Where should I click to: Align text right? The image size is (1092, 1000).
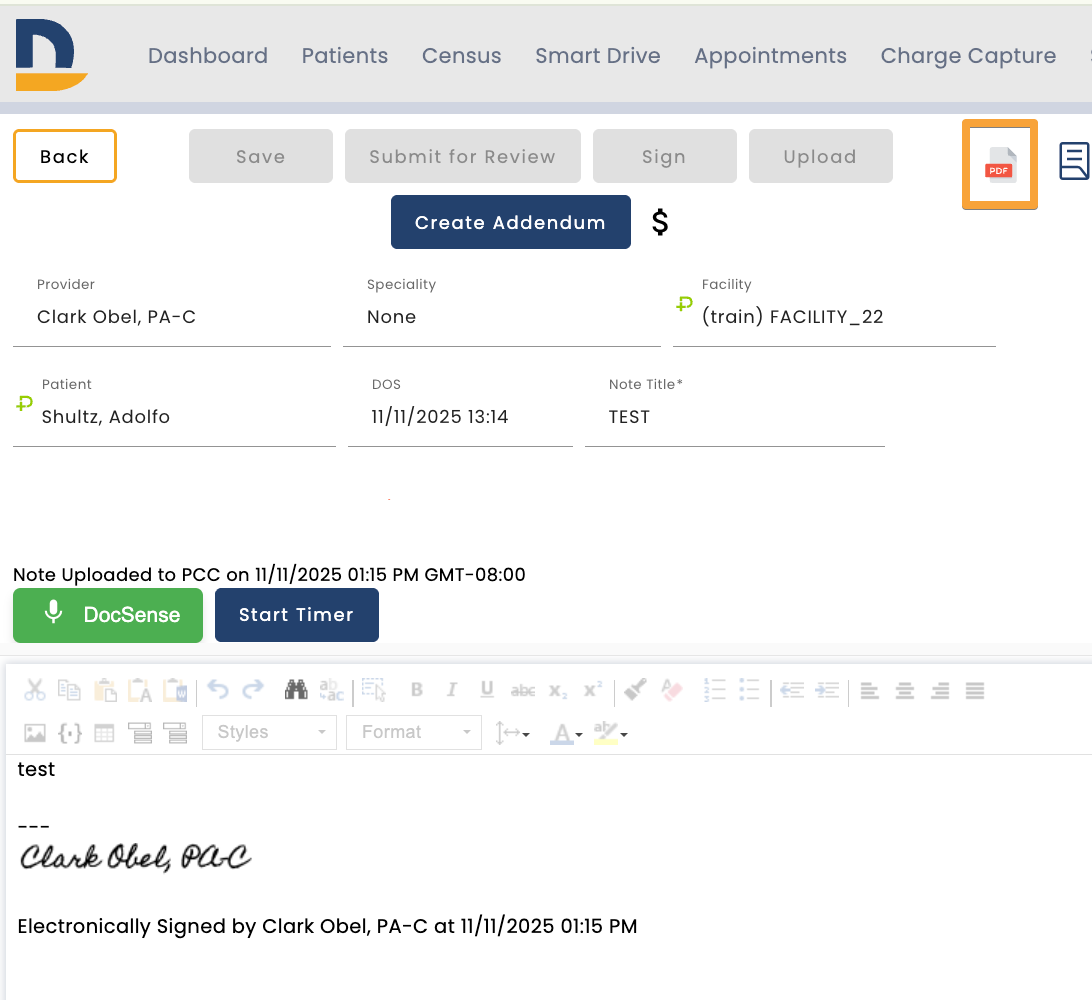940,690
